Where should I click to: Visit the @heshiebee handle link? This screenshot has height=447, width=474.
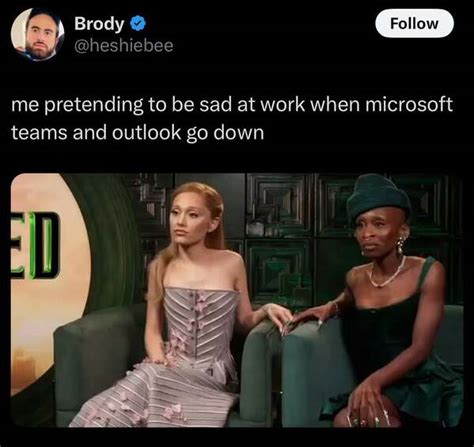(x=124, y=46)
